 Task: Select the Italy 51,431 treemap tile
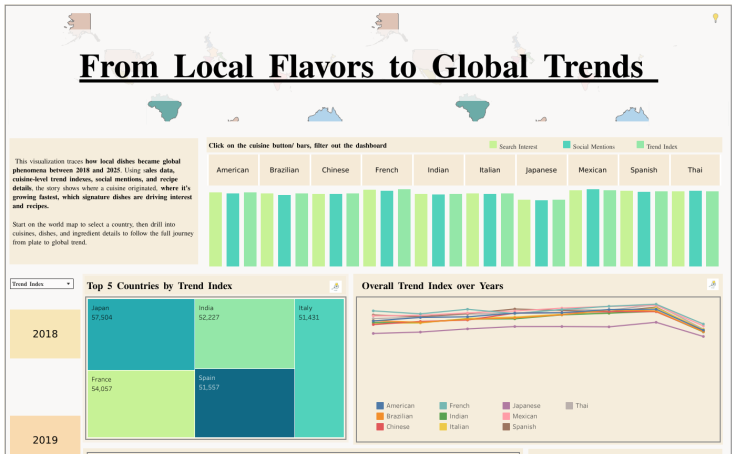point(320,368)
